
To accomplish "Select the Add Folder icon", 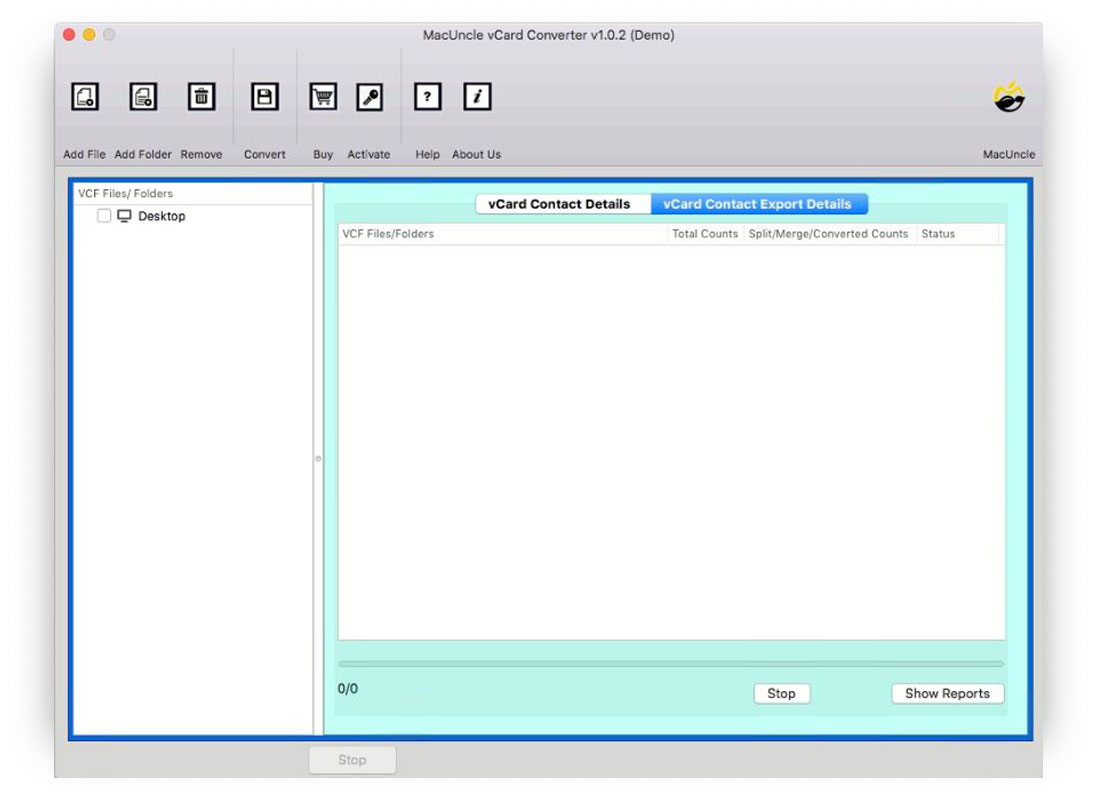I will coord(143,96).
